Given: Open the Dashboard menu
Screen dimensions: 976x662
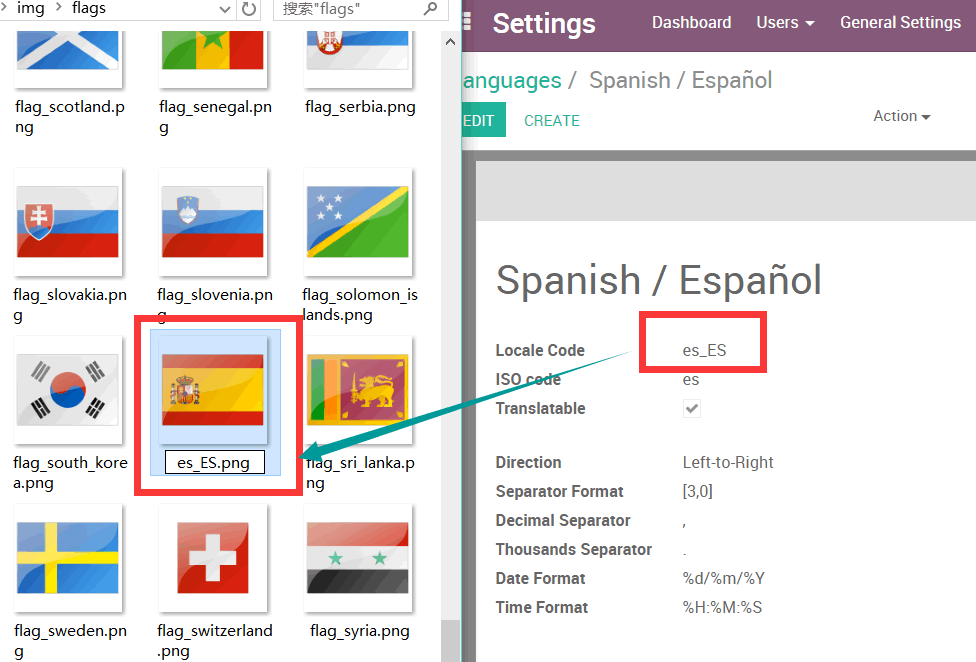Looking at the screenshot, I should pos(691,22).
